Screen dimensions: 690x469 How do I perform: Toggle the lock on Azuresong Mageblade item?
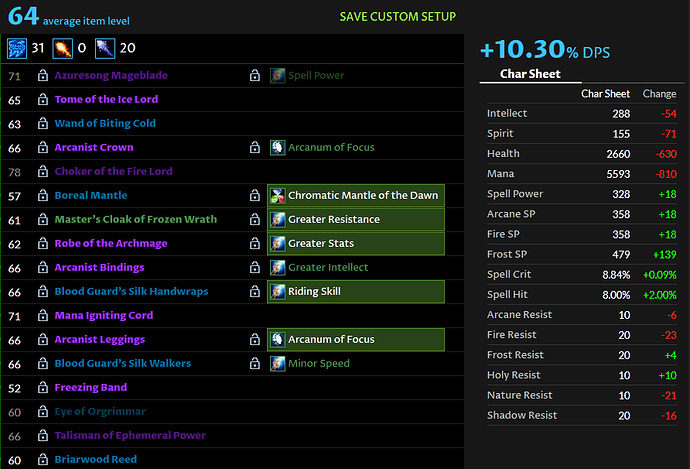(x=43, y=76)
